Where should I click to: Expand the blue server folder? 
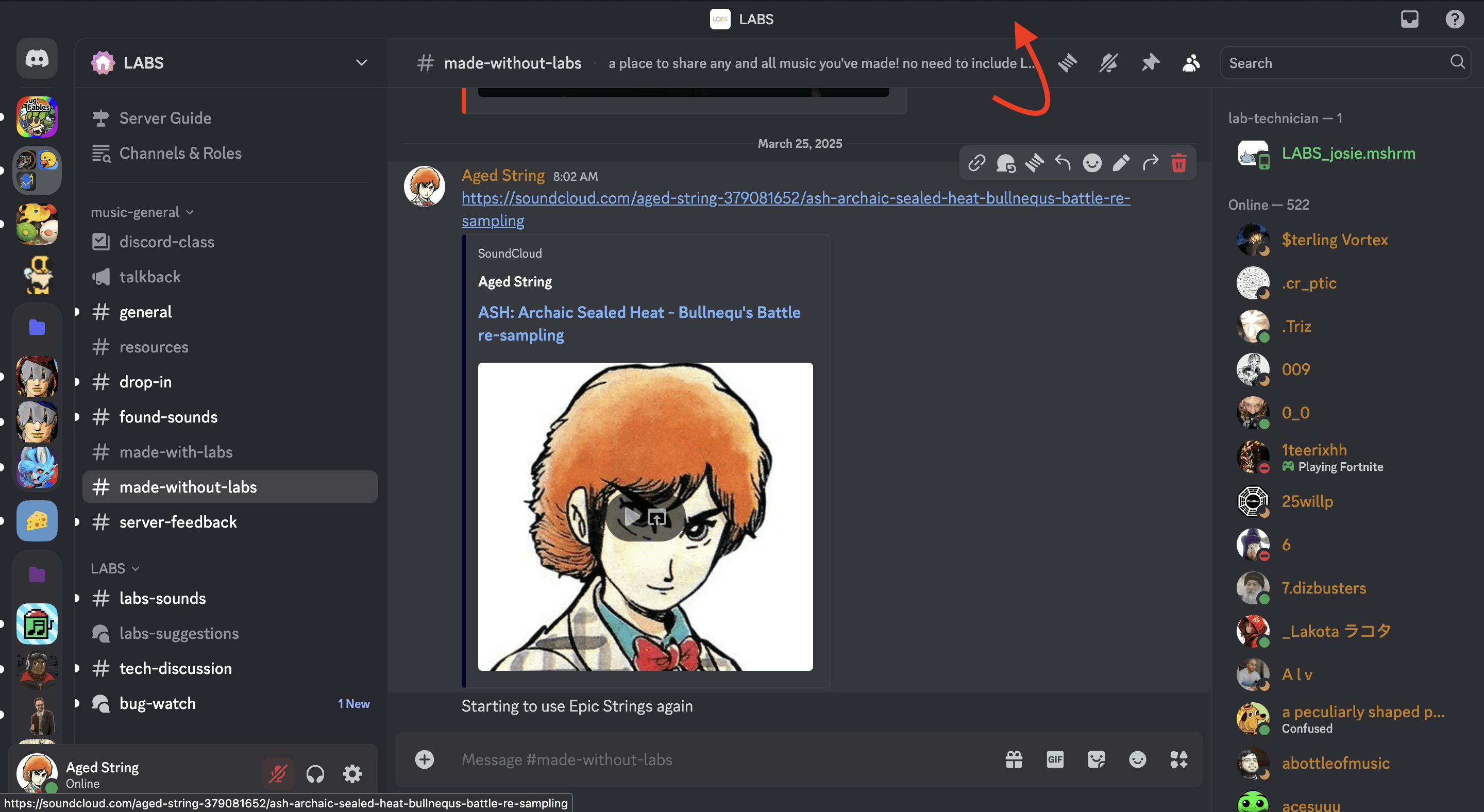(x=37, y=327)
